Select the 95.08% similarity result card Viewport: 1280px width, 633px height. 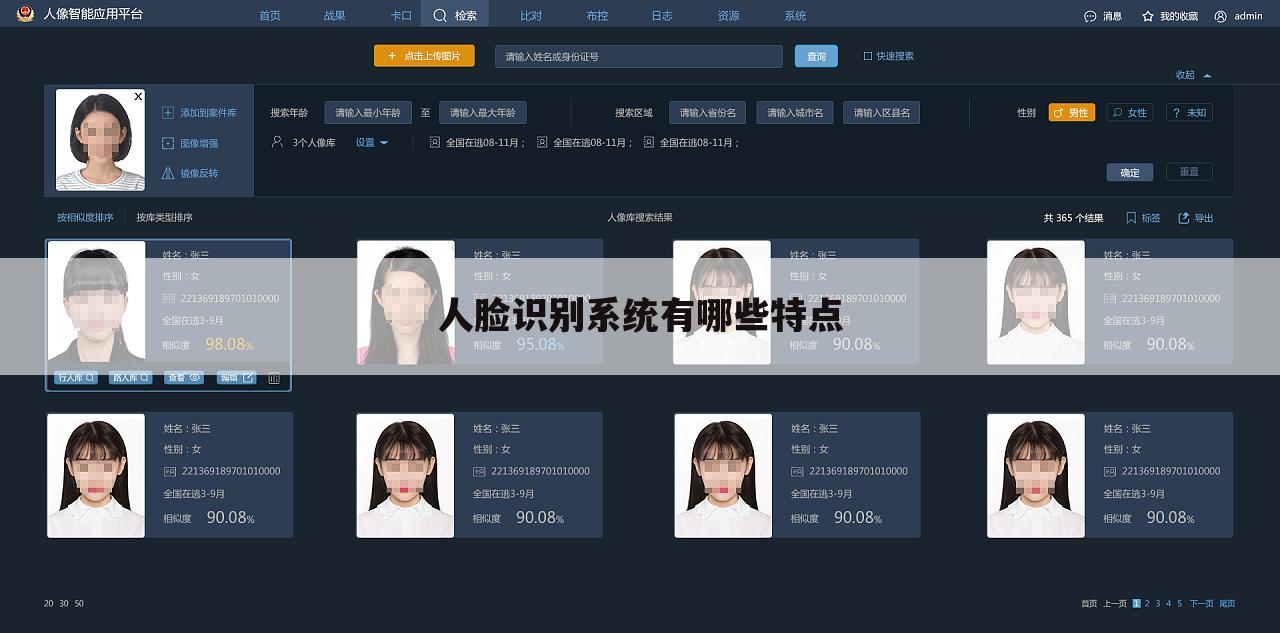[x=479, y=302]
